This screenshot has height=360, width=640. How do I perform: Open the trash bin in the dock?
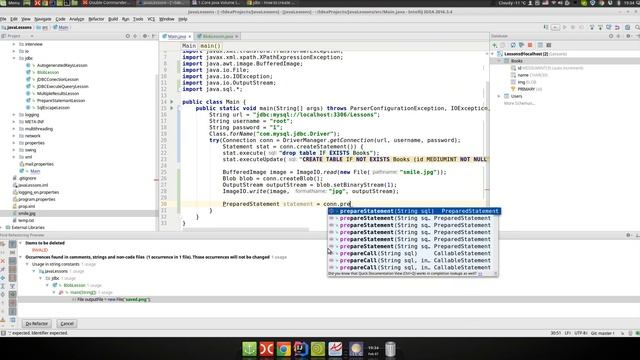click(390, 349)
